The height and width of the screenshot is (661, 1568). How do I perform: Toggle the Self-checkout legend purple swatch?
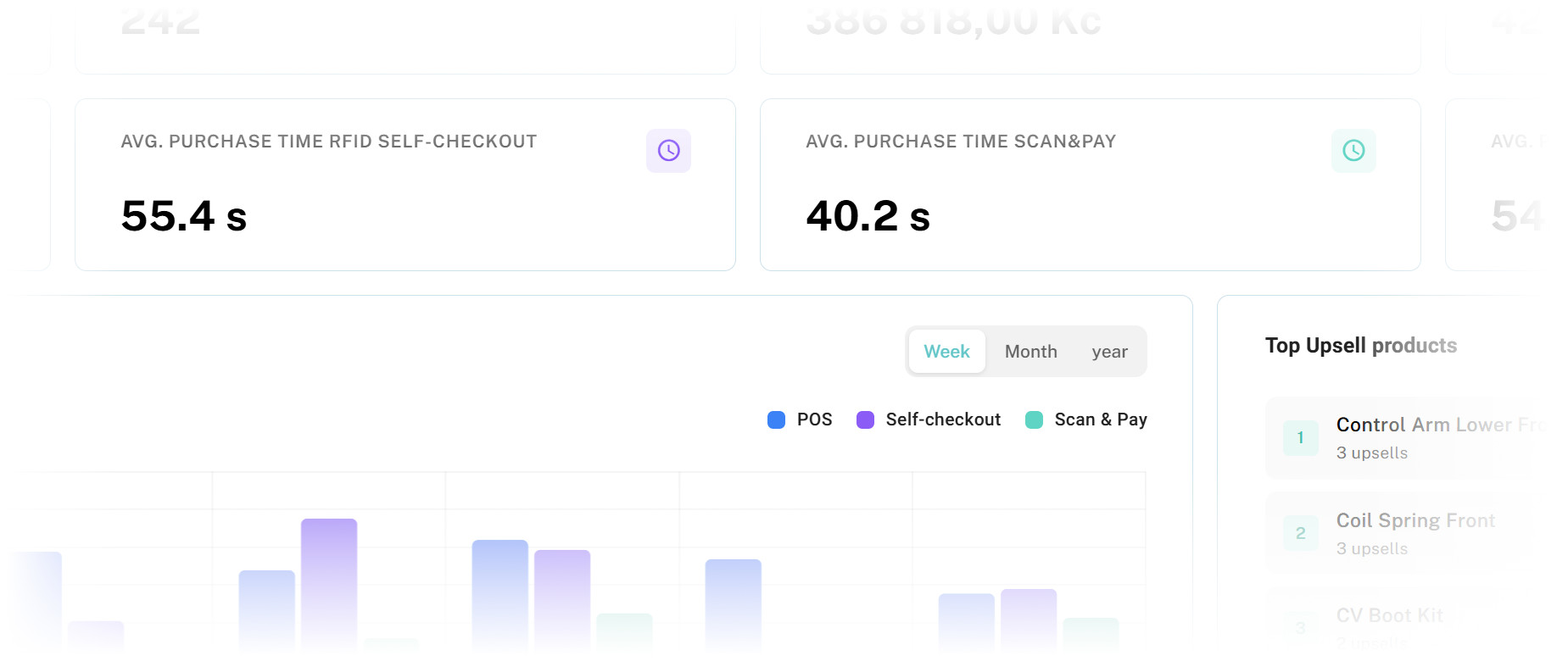pos(865,419)
